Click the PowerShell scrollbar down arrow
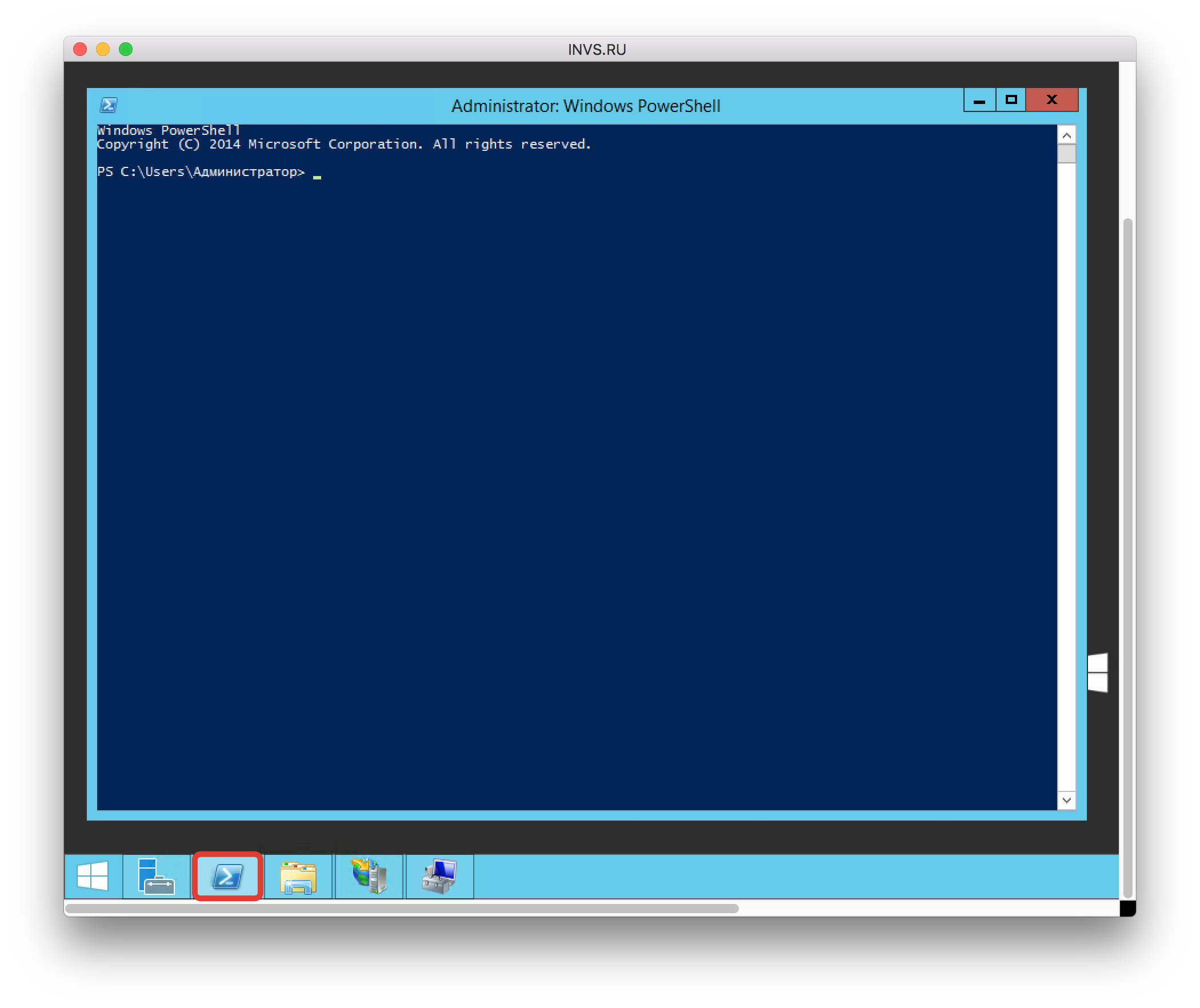 pyautogui.click(x=1067, y=800)
